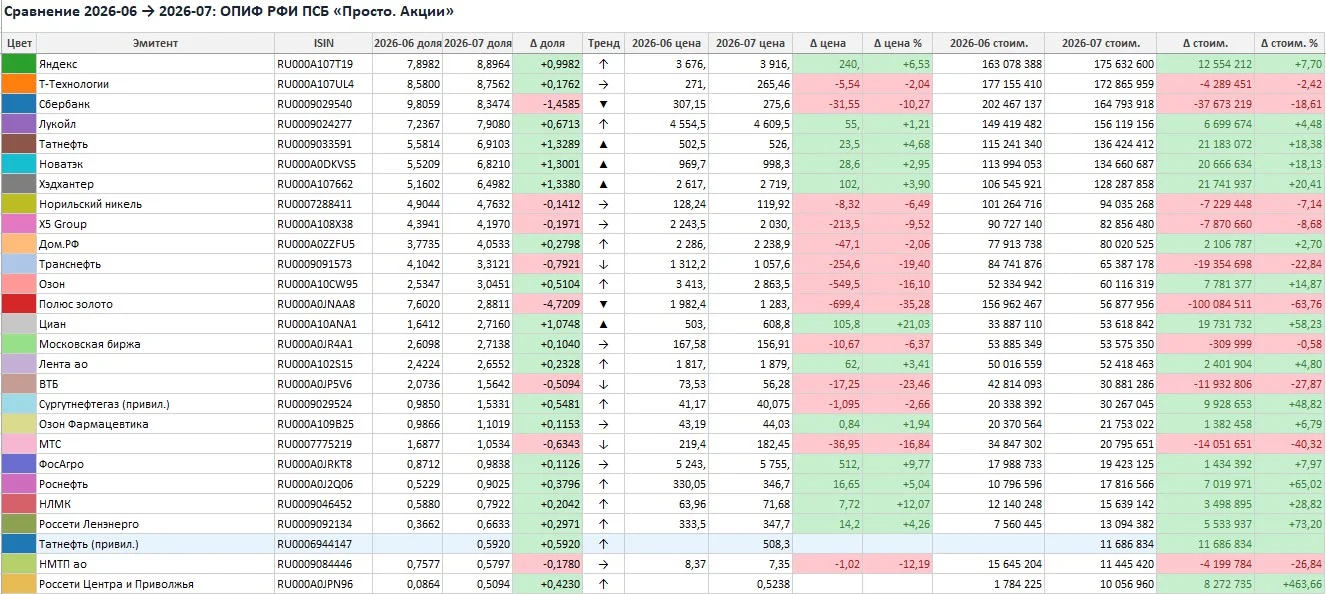Select the ФосАгро issuer cell
Screen dimensions: 1326x594
click(x=155, y=464)
